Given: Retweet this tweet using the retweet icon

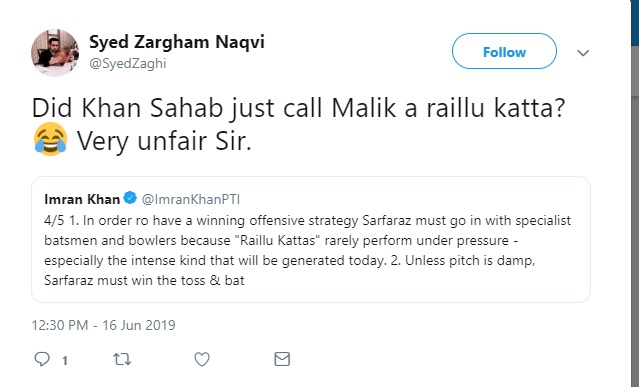Looking at the screenshot, I should tap(122, 359).
